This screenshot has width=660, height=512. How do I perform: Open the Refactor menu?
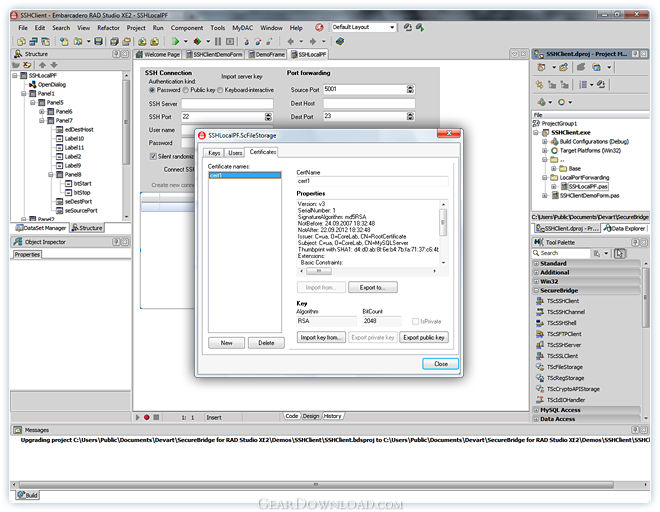point(107,28)
